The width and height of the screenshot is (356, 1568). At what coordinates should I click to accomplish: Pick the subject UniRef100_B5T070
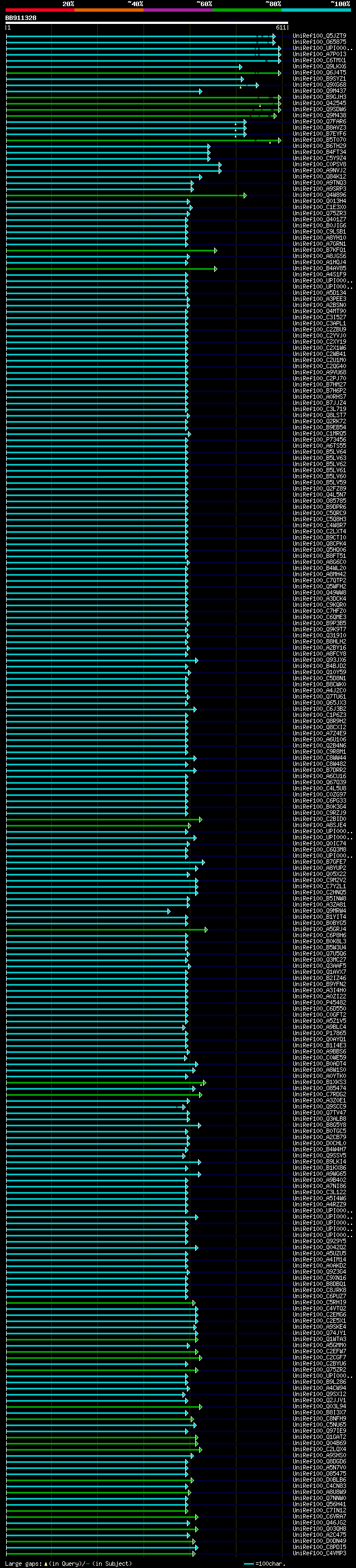click(319, 140)
